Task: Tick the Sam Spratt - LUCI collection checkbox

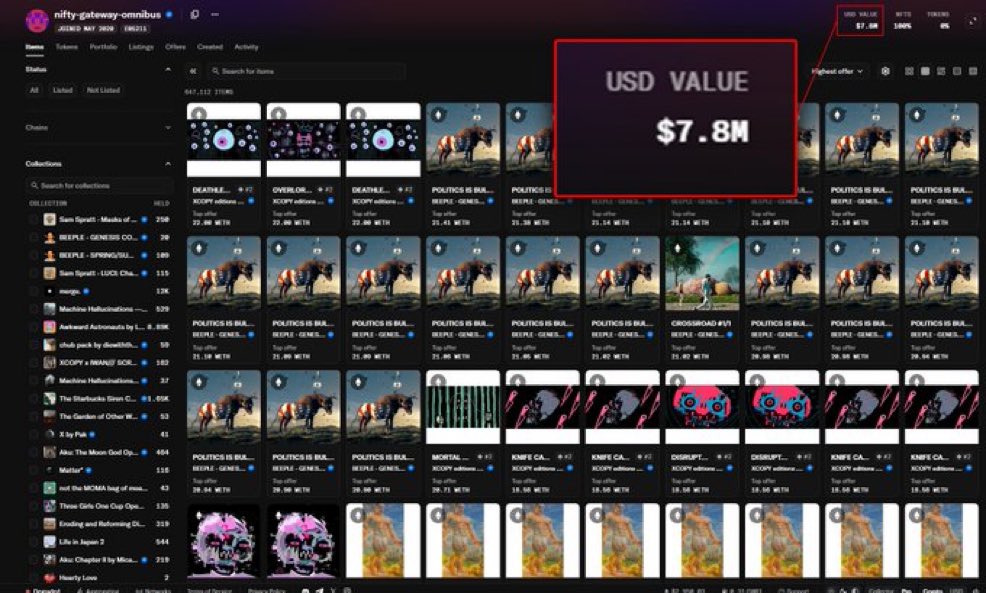Action: coord(33,274)
